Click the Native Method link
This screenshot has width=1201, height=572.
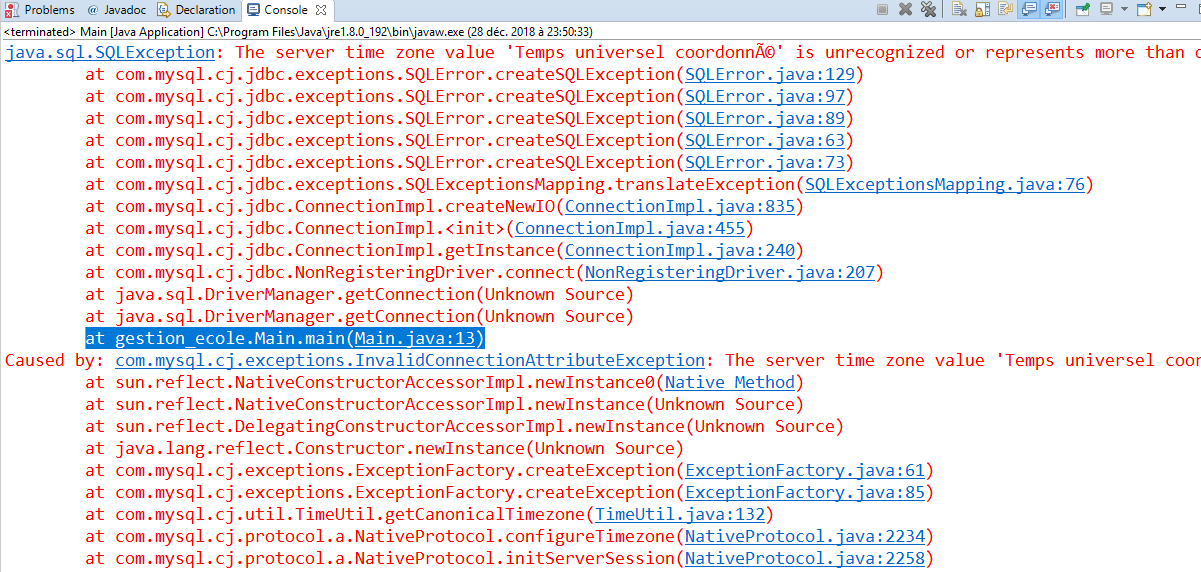pos(729,382)
